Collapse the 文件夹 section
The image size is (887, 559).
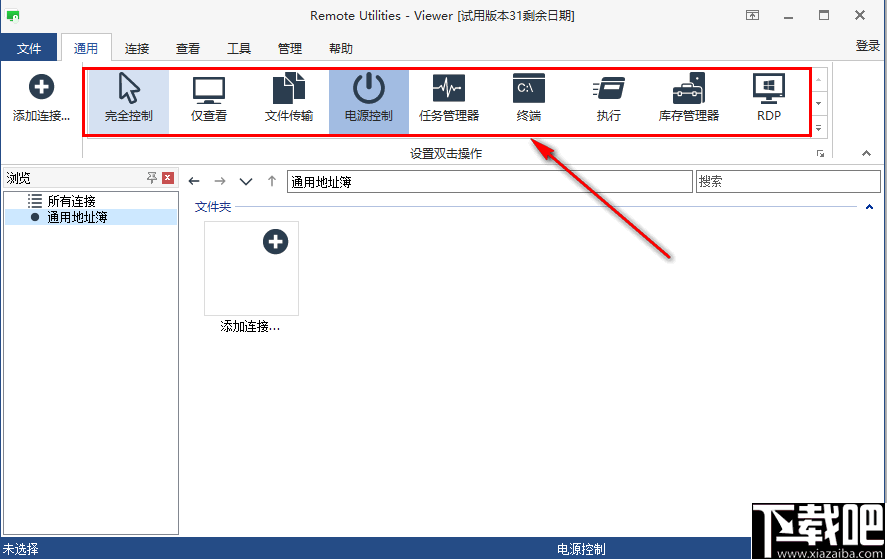[x=869, y=207]
